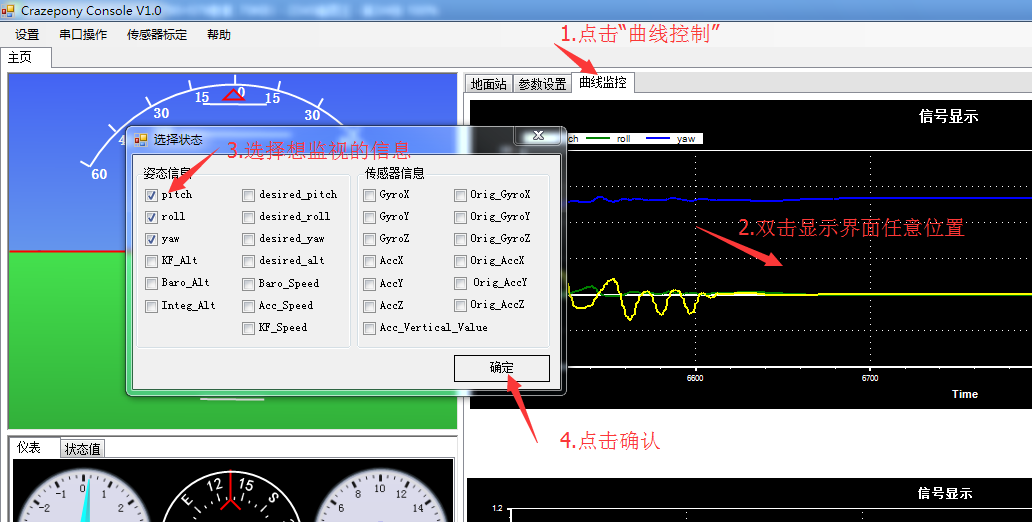
Task: Enable the KF_Alt checkbox
Action: click(151, 261)
